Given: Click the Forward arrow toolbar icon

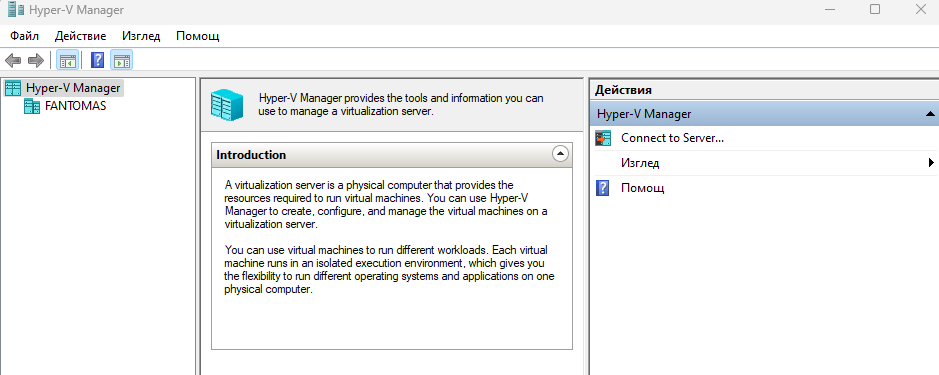Looking at the screenshot, I should pos(36,61).
